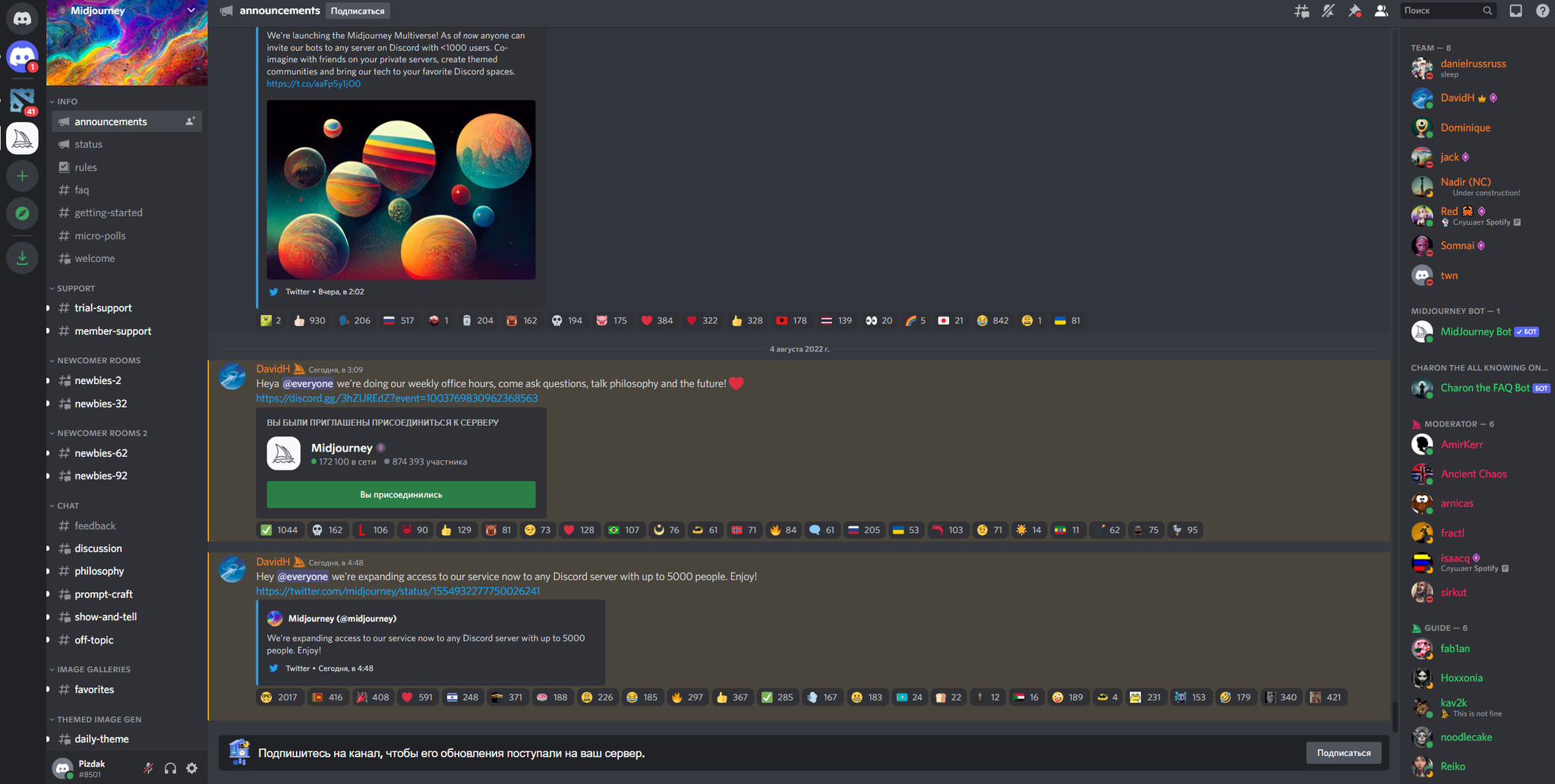1555x784 pixels.
Task: Open MidJourney Bot in the member list
Action: [x=1473, y=332]
